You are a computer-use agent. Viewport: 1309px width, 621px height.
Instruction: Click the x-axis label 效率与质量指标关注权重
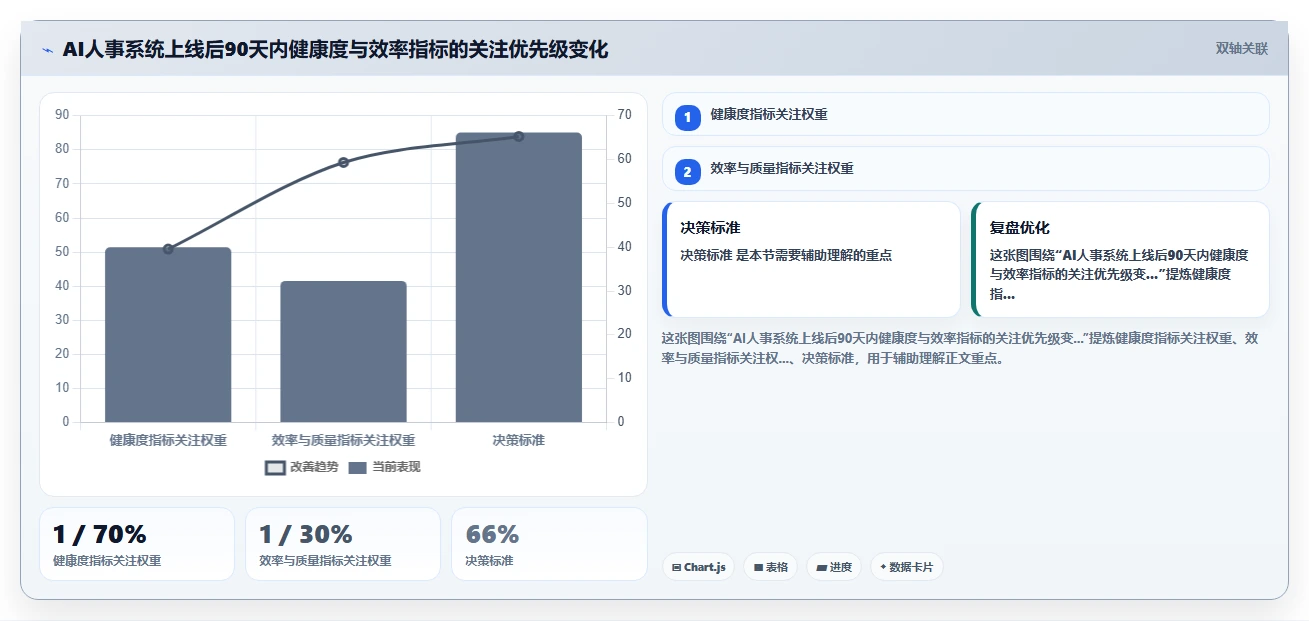343,440
